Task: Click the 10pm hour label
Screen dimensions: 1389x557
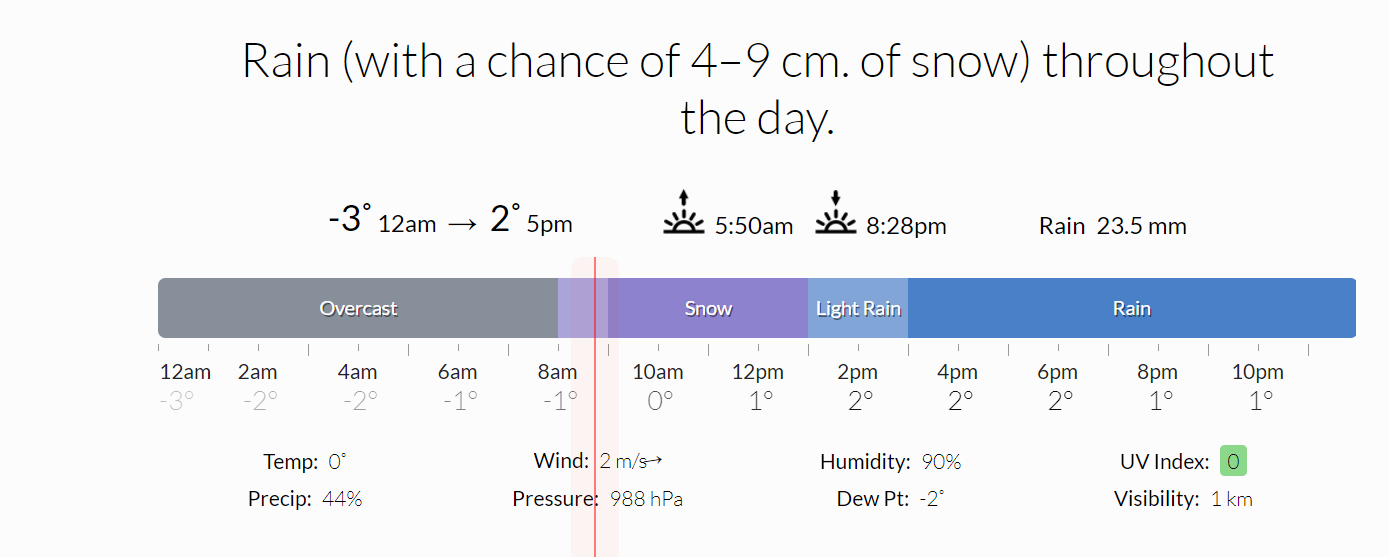Action: pyautogui.click(x=1257, y=372)
